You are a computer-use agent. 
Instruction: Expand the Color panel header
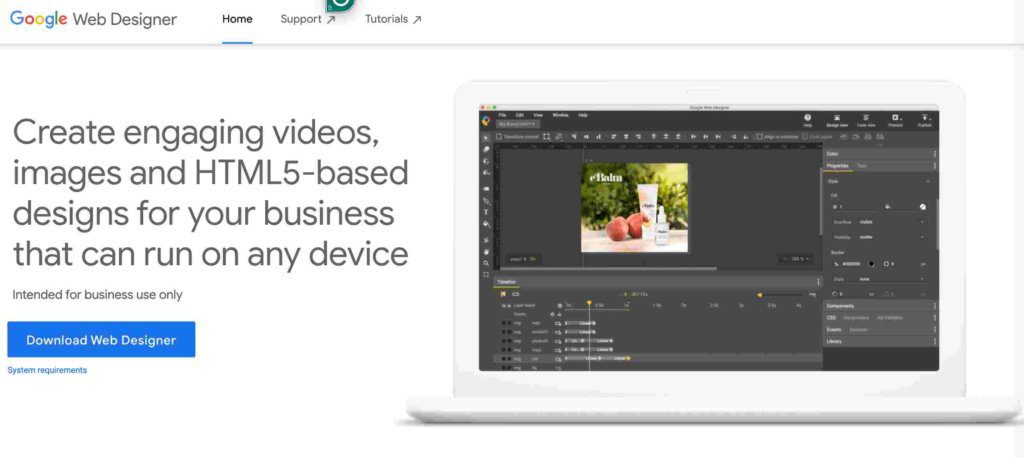click(878, 154)
